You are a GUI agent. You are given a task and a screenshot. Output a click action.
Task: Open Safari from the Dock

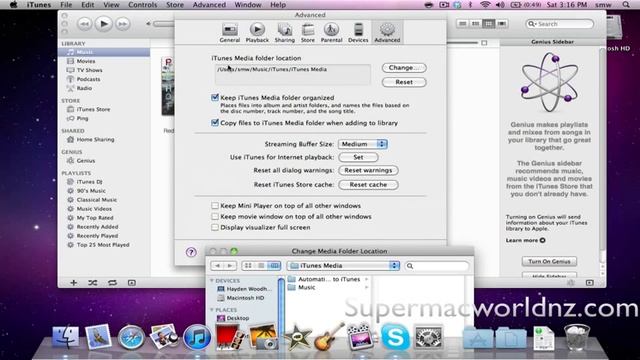pyautogui.click(x=131, y=338)
